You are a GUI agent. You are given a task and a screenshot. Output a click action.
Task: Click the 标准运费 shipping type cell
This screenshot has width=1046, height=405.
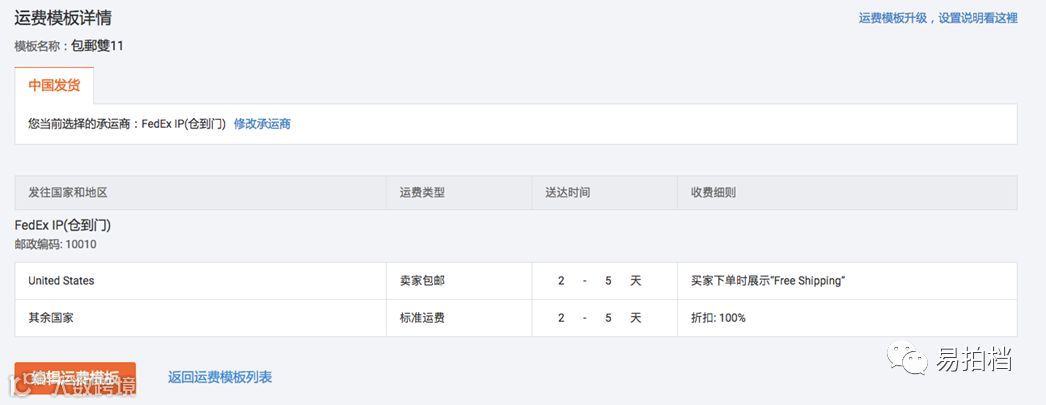coord(421,318)
